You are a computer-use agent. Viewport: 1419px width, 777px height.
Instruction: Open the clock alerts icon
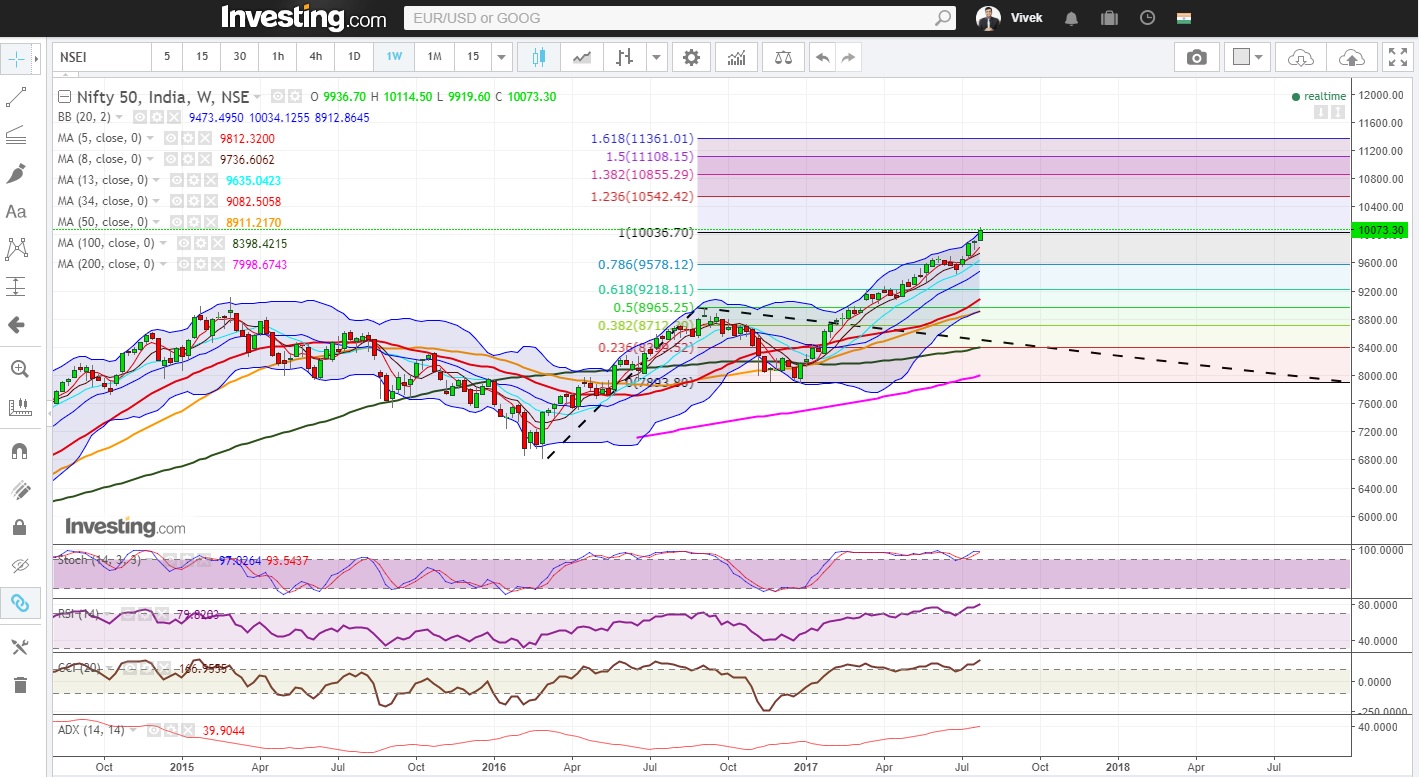1147,18
